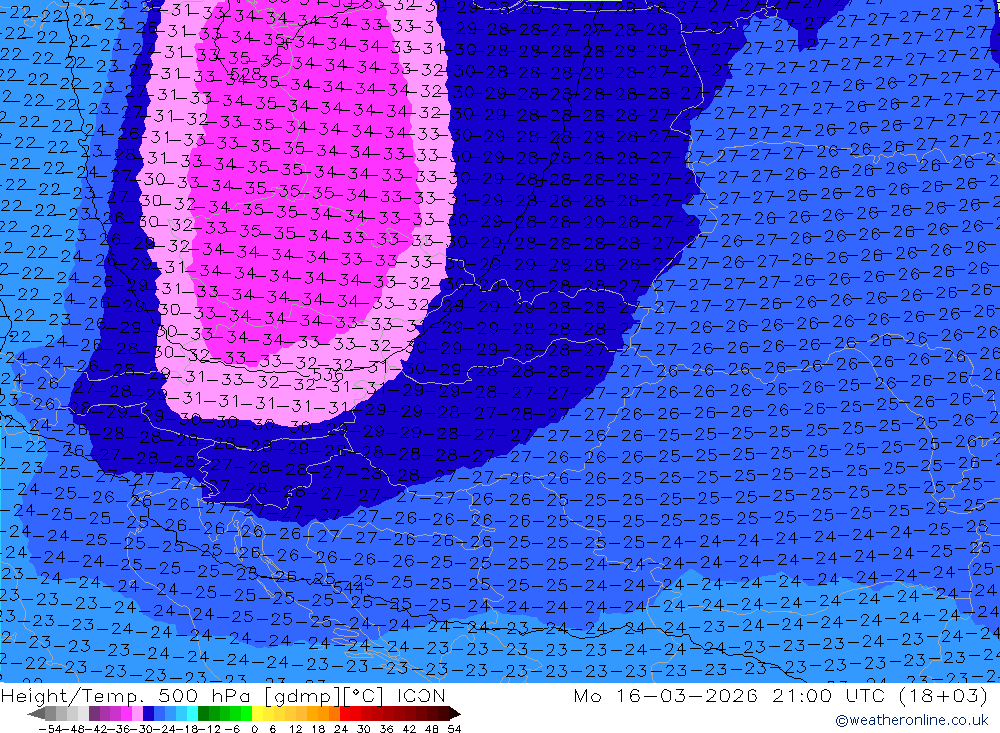Viewport: 1000px width, 733px height.
Task: Click the 544 height contour label
Action: pos(348,587)
